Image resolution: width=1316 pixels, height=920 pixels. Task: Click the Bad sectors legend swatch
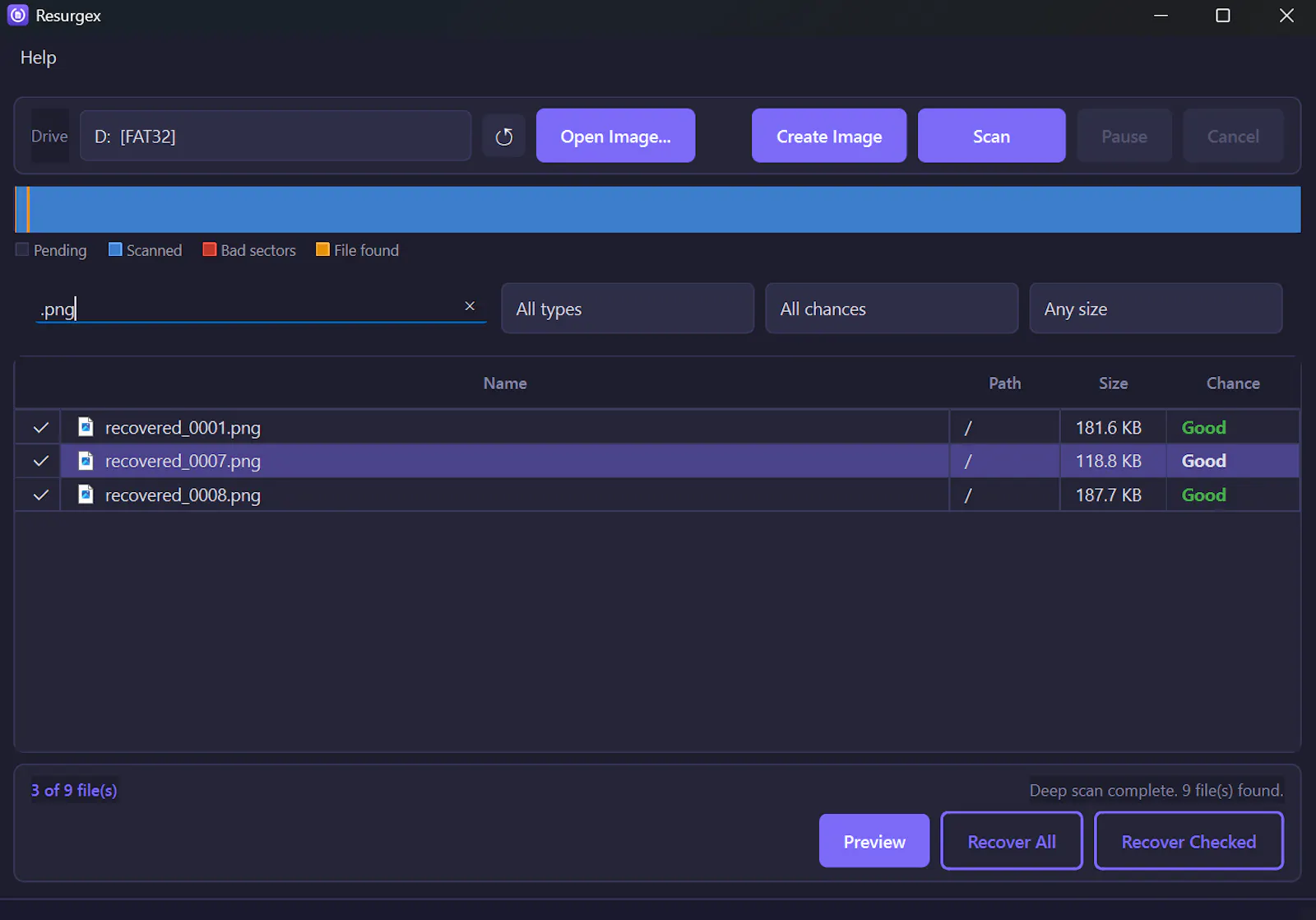coord(210,249)
